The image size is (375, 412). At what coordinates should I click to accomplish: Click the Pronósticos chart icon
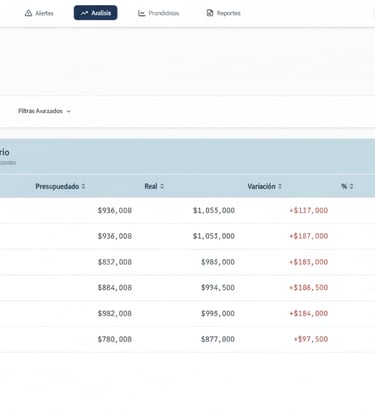point(142,13)
